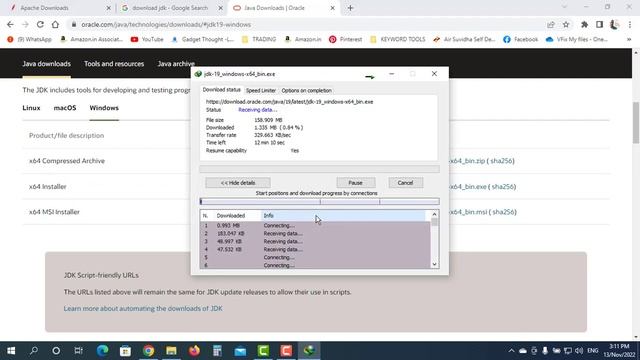The image size is (640, 360).
Task: Switch to the download jdk Google Search tab
Action: [170, 8]
